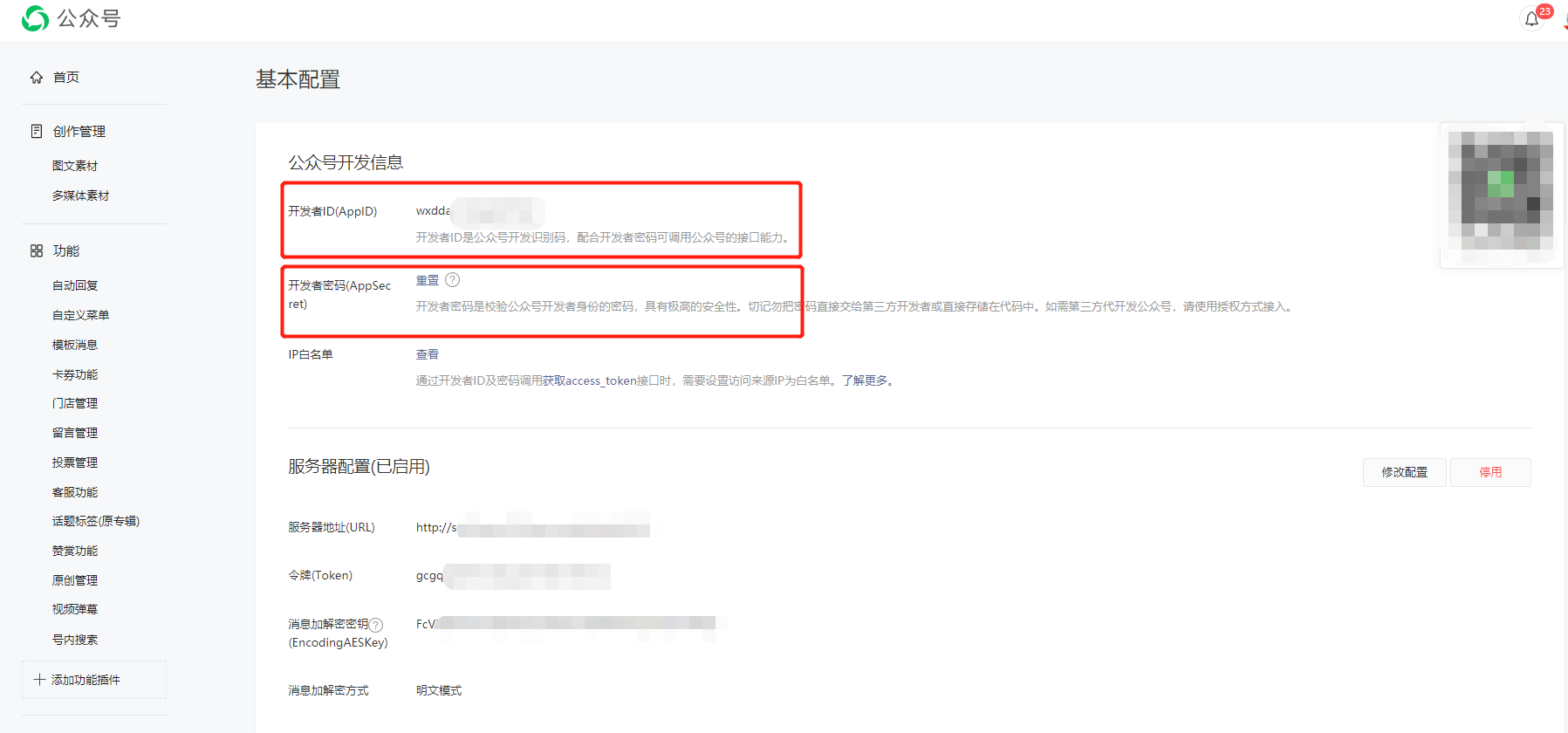
Task: Go to 自定义菜单 page
Action: (x=80, y=315)
